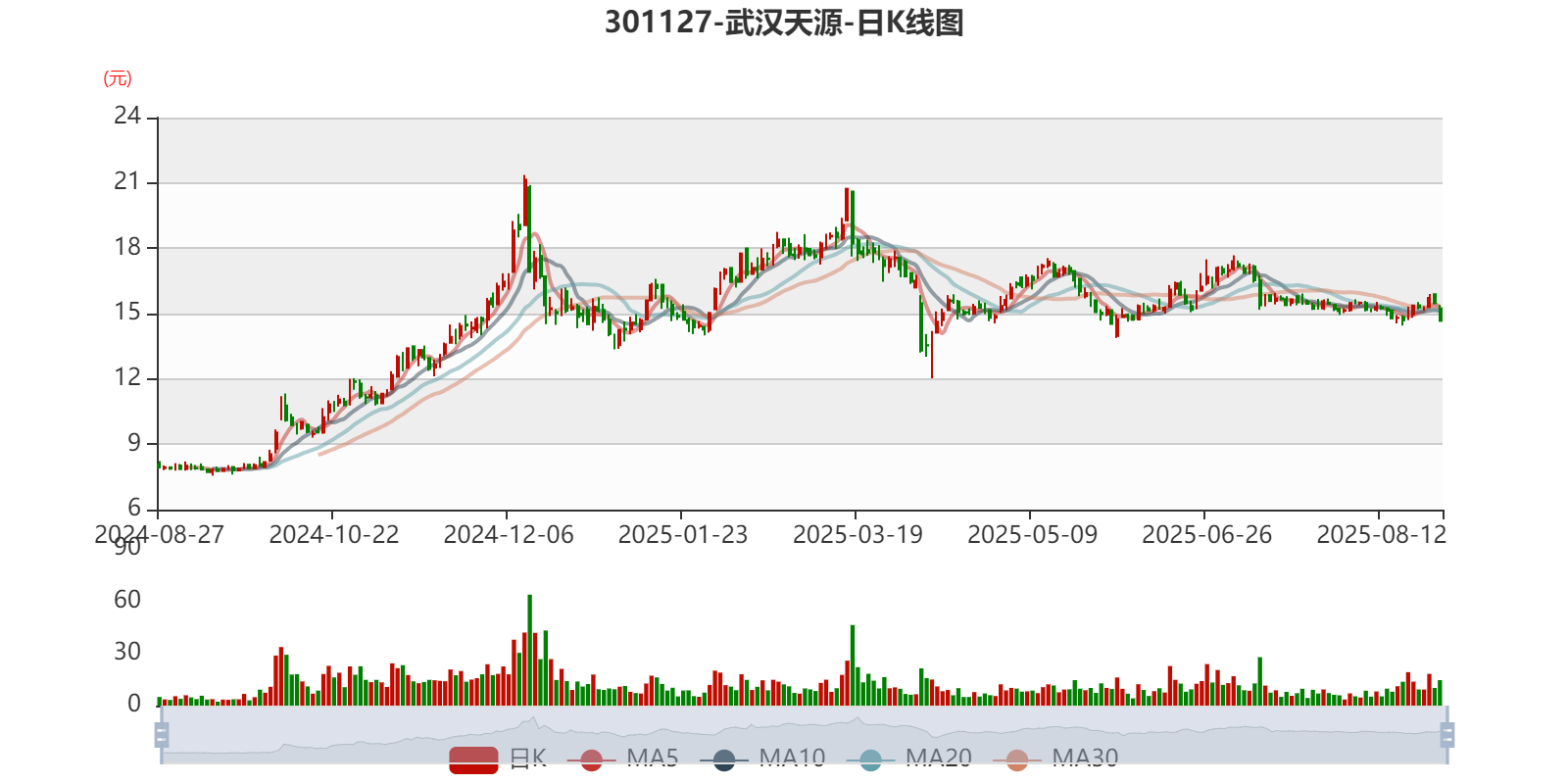Toggle the MA10 legend entry

click(x=762, y=759)
